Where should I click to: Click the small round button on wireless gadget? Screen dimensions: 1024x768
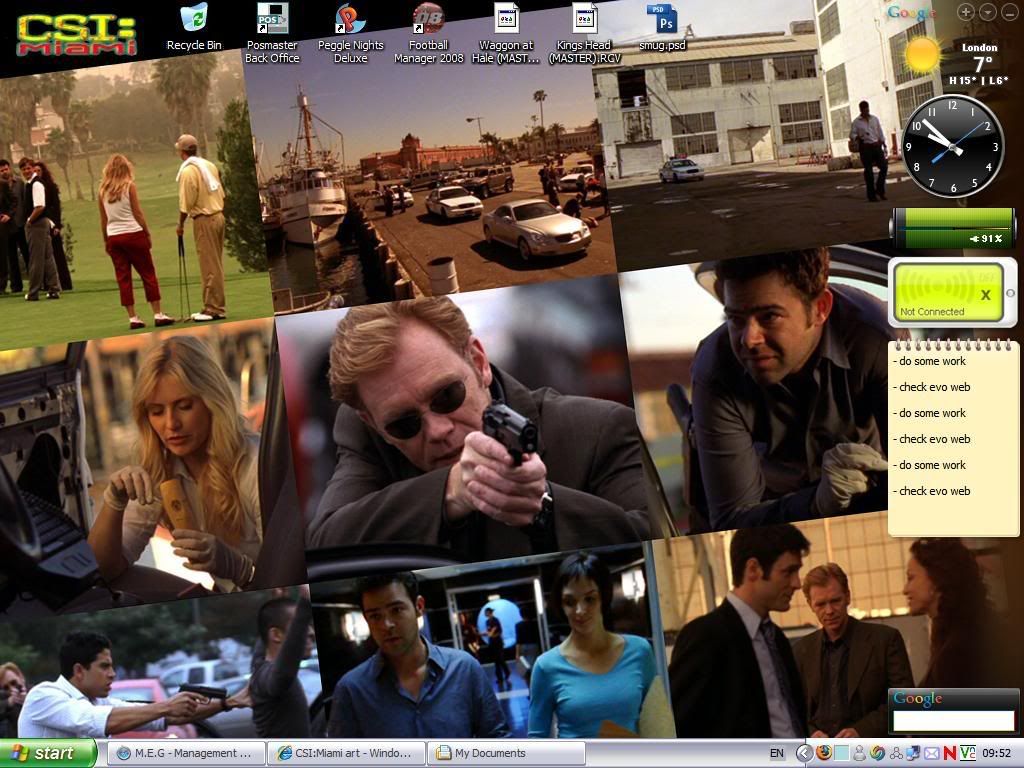click(x=1011, y=293)
